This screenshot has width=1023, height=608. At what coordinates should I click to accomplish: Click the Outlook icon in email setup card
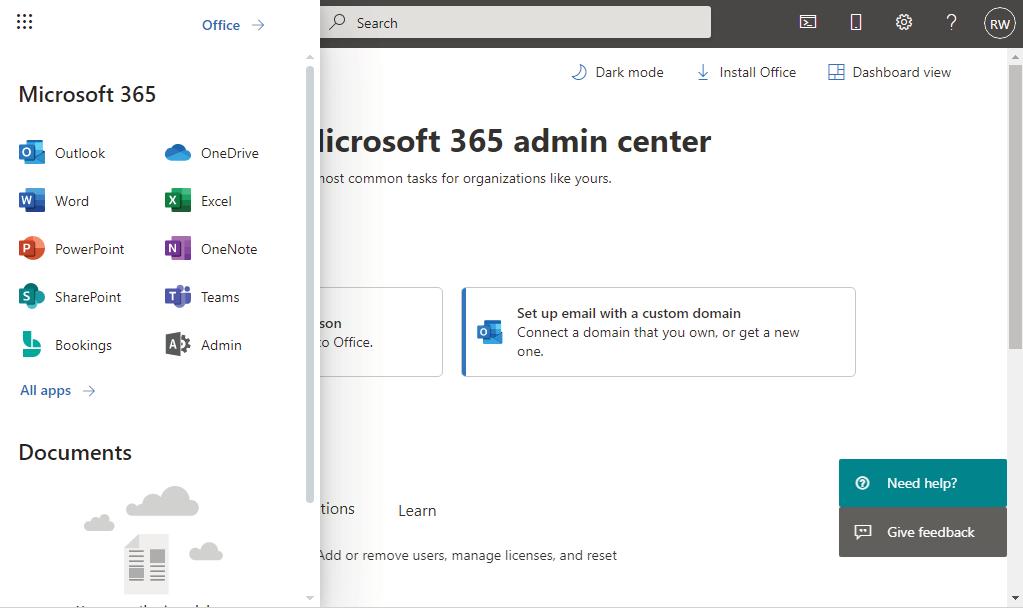point(489,332)
